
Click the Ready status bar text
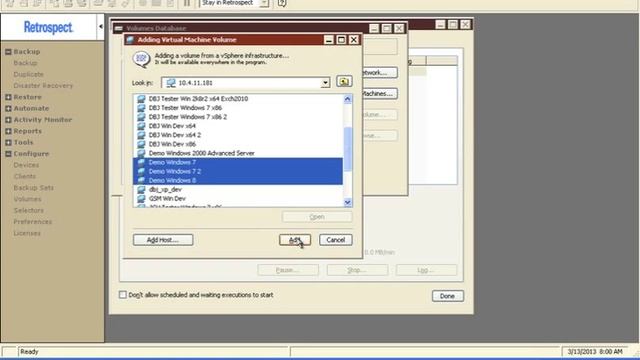29,351
